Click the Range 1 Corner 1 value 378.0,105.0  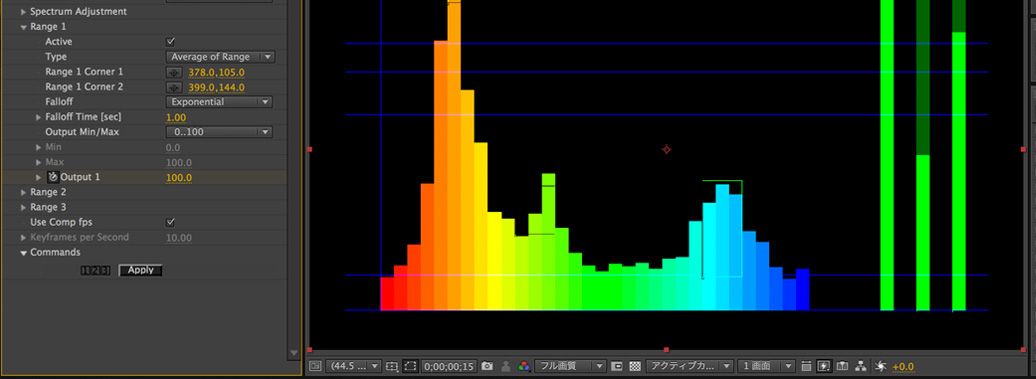point(217,72)
